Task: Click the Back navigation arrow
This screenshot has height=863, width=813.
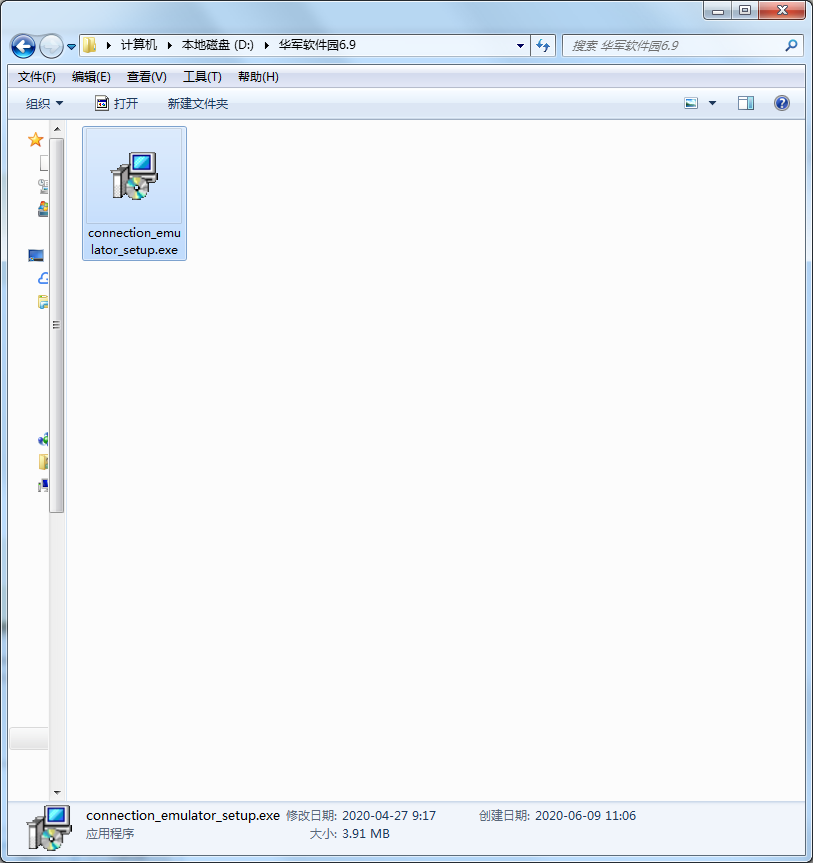Action: [x=22, y=46]
